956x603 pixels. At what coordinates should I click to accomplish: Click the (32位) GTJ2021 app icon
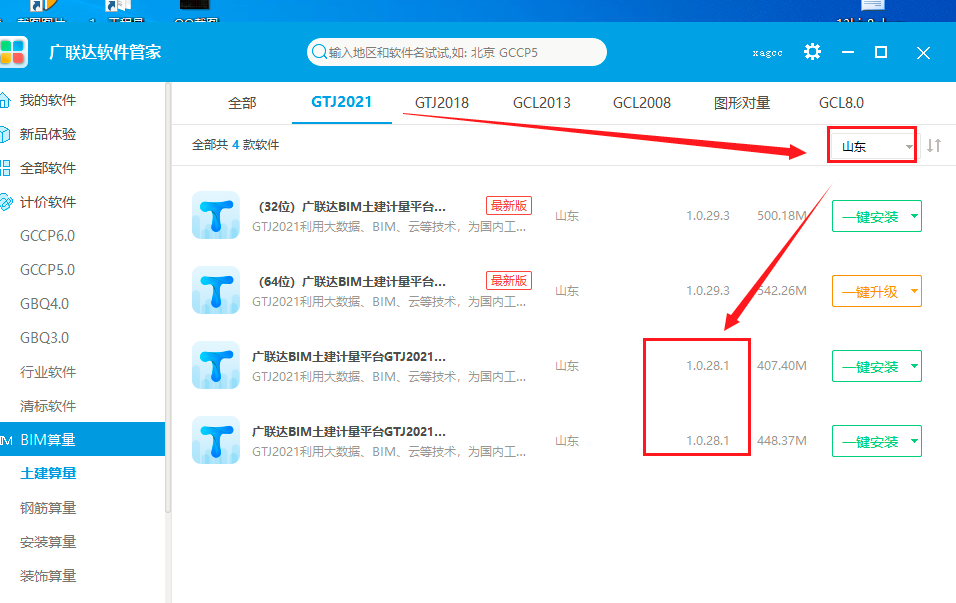coord(216,215)
